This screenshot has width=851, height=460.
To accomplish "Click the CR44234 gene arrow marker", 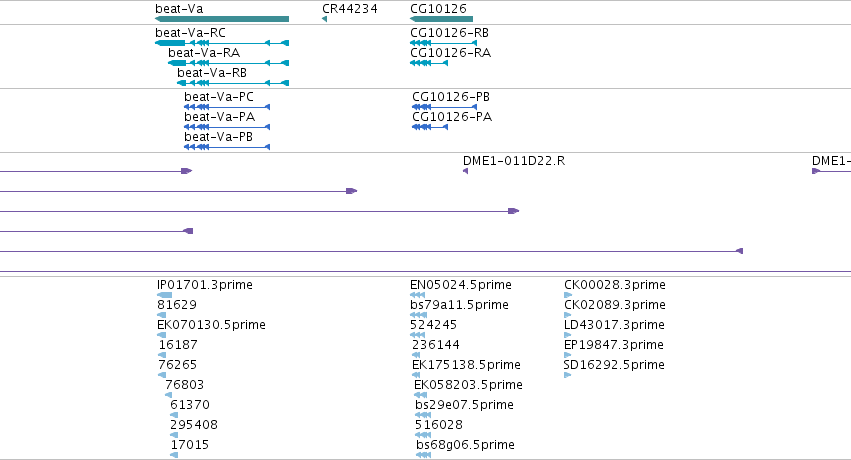I will tap(325, 19).
